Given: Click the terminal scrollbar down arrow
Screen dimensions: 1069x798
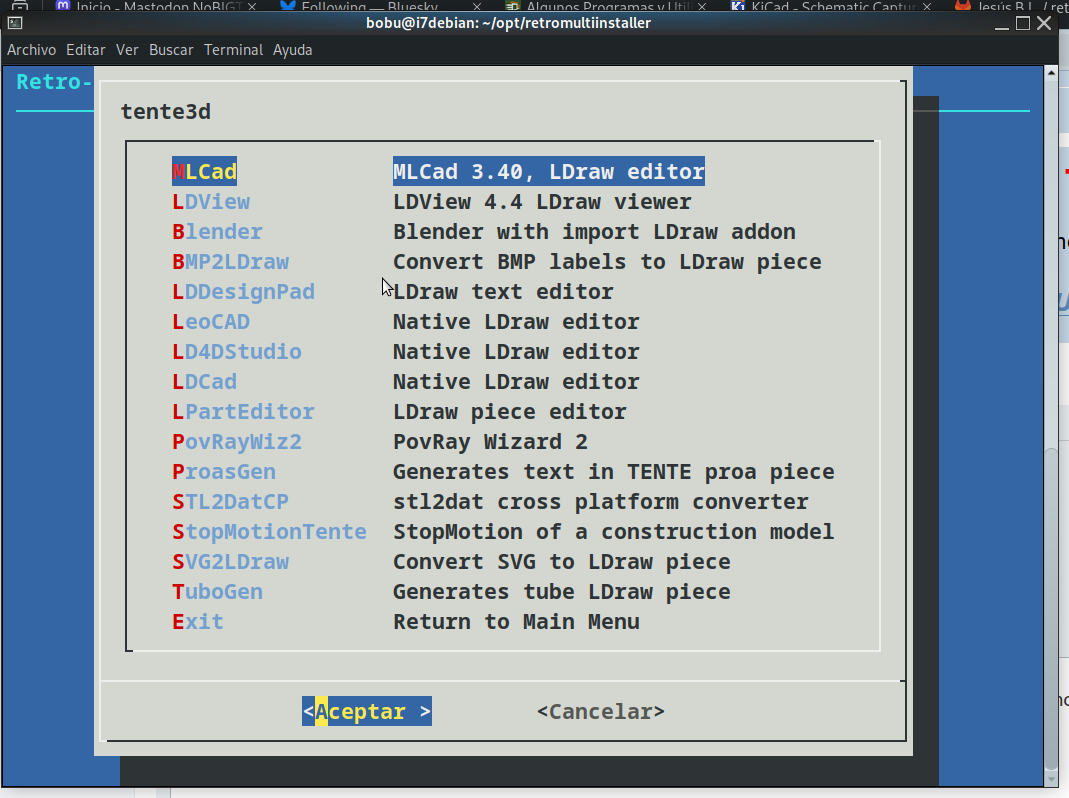Looking at the screenshot, I should click(x=1051, y=779).
